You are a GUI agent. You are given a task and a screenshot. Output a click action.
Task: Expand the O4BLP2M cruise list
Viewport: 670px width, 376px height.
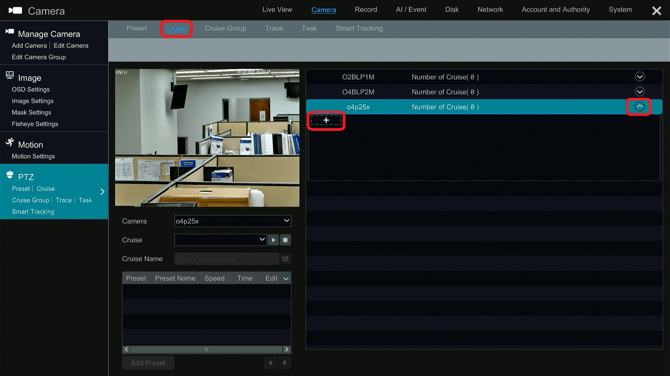tap(639, 91)
